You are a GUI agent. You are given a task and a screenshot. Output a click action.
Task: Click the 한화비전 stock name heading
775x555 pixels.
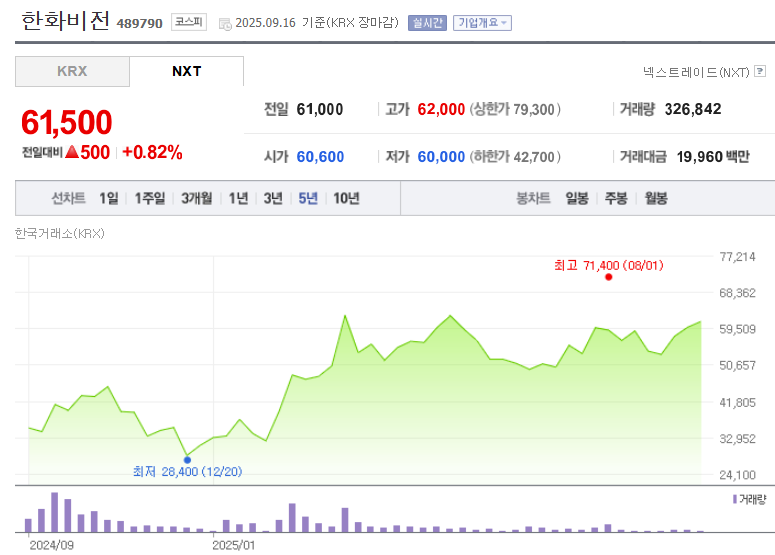(x=65, y=21)
